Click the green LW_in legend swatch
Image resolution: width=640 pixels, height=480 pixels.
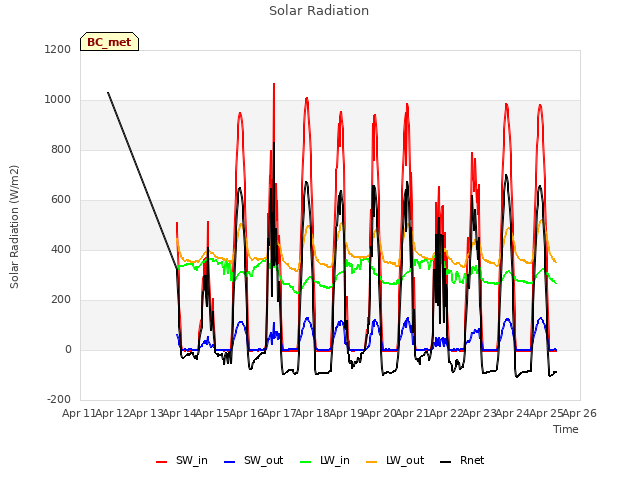[x=306, y=462]
